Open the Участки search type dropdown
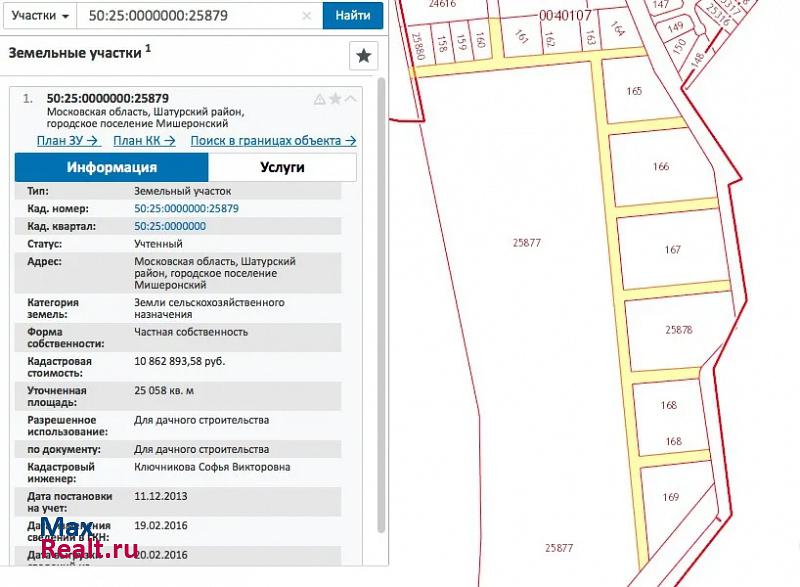Screen dimensions: 800x587 coord(39,16)
